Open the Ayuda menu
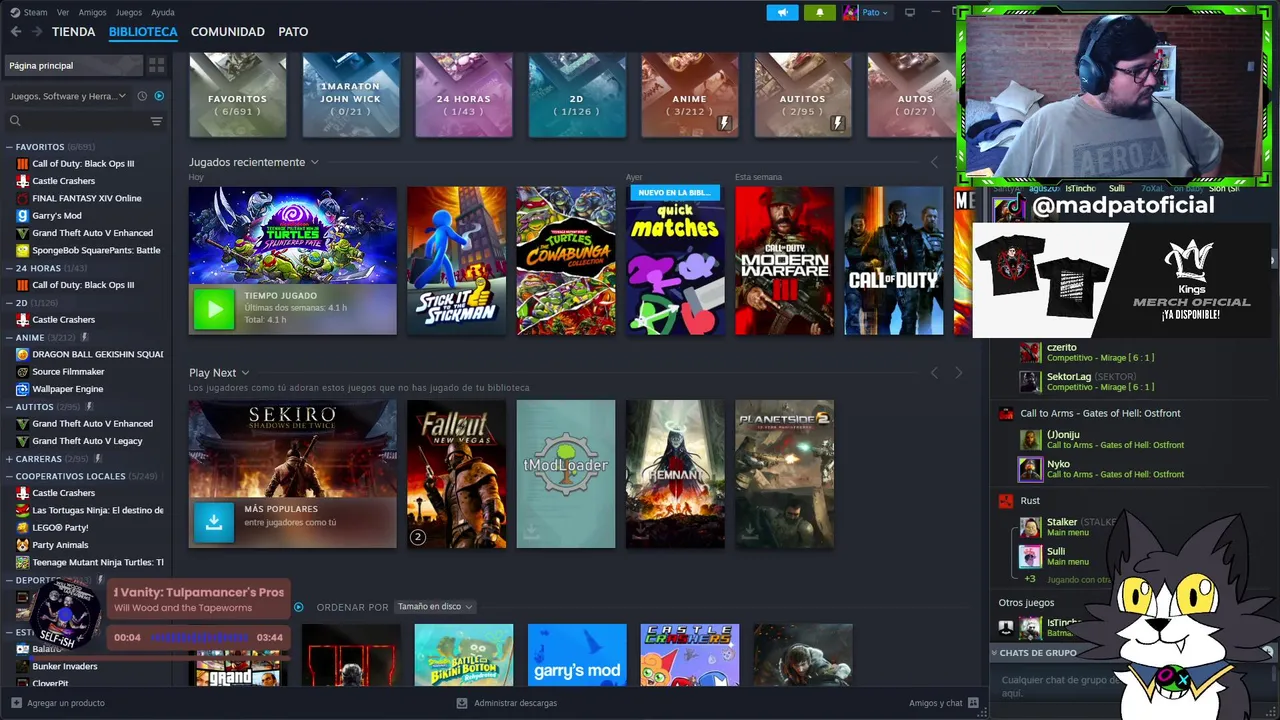This screenshot has height=720, width=1280. pyautogui.click(x=163, y=12)
